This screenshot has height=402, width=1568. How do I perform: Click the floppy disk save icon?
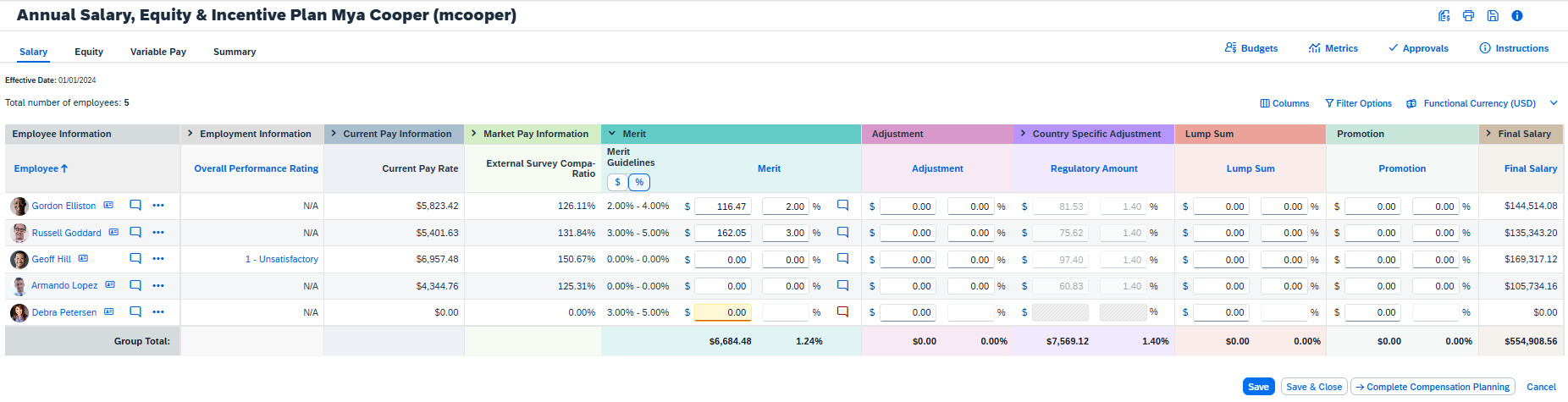coord(1493,15)
